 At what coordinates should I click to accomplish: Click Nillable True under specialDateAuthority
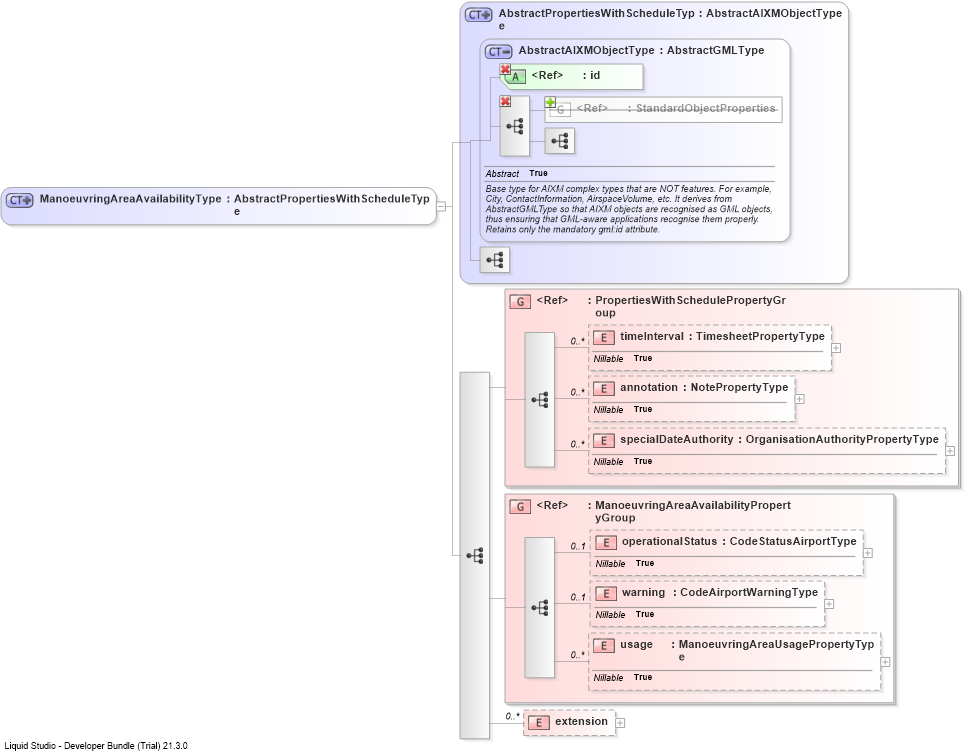coord(623,462)
